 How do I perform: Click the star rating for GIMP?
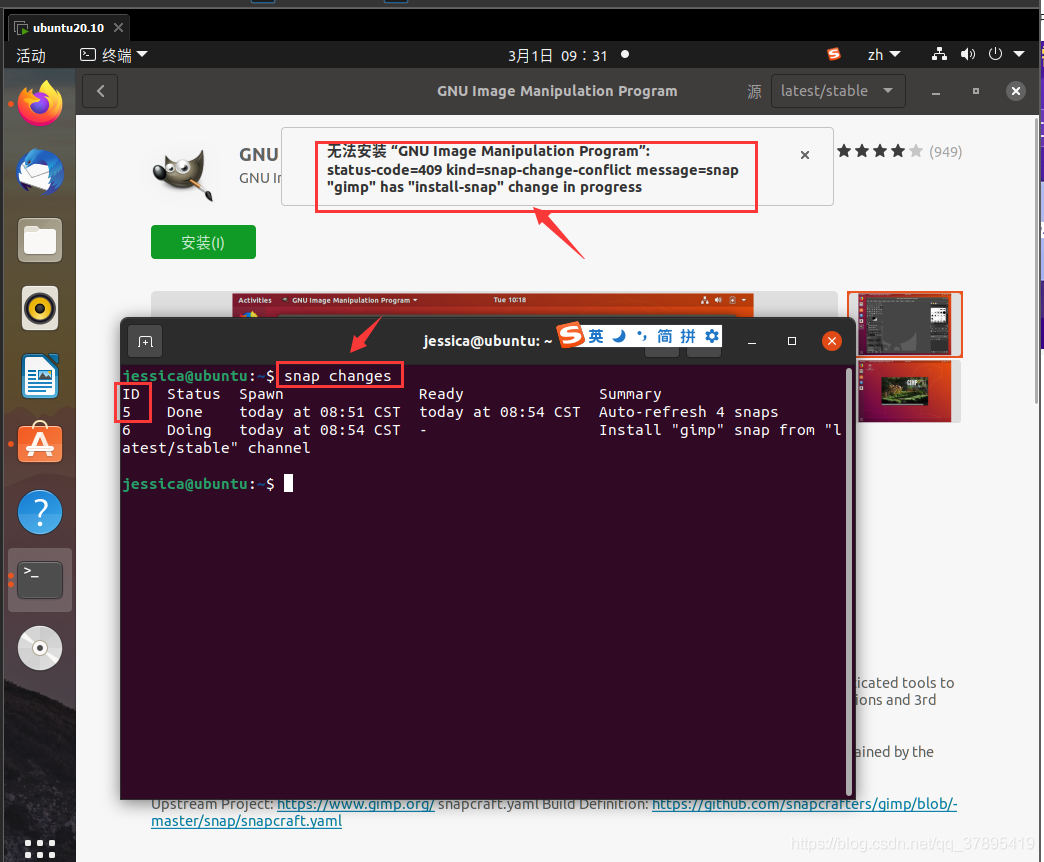(880, 151)
